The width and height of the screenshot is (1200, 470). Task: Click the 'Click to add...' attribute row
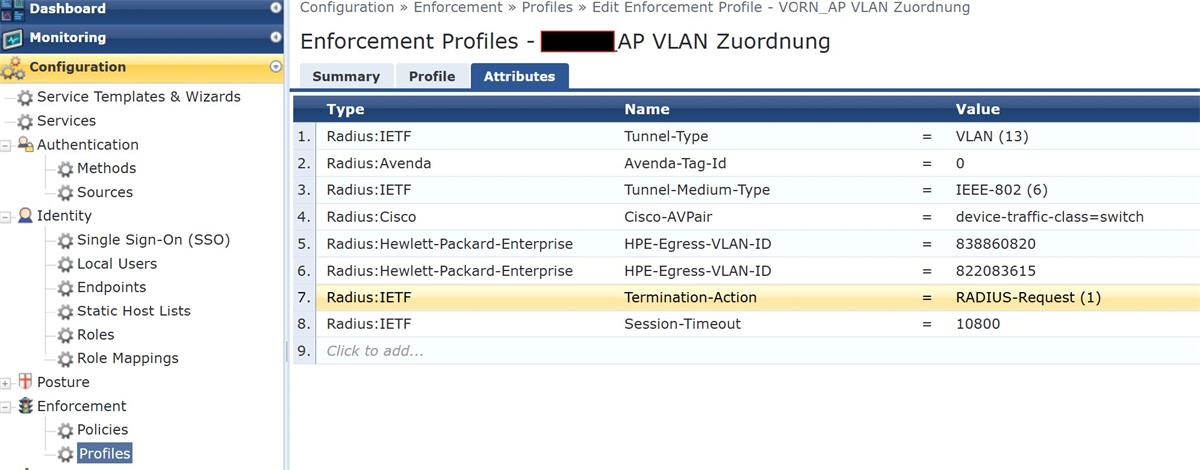[x=374, y=351]
